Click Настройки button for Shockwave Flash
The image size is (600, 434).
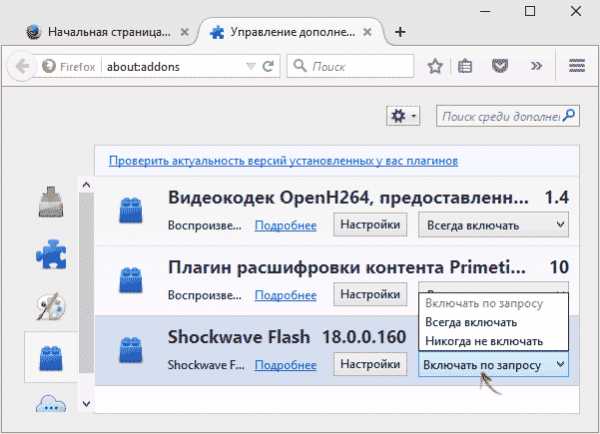pyautogui.click(x=370, y=364)
